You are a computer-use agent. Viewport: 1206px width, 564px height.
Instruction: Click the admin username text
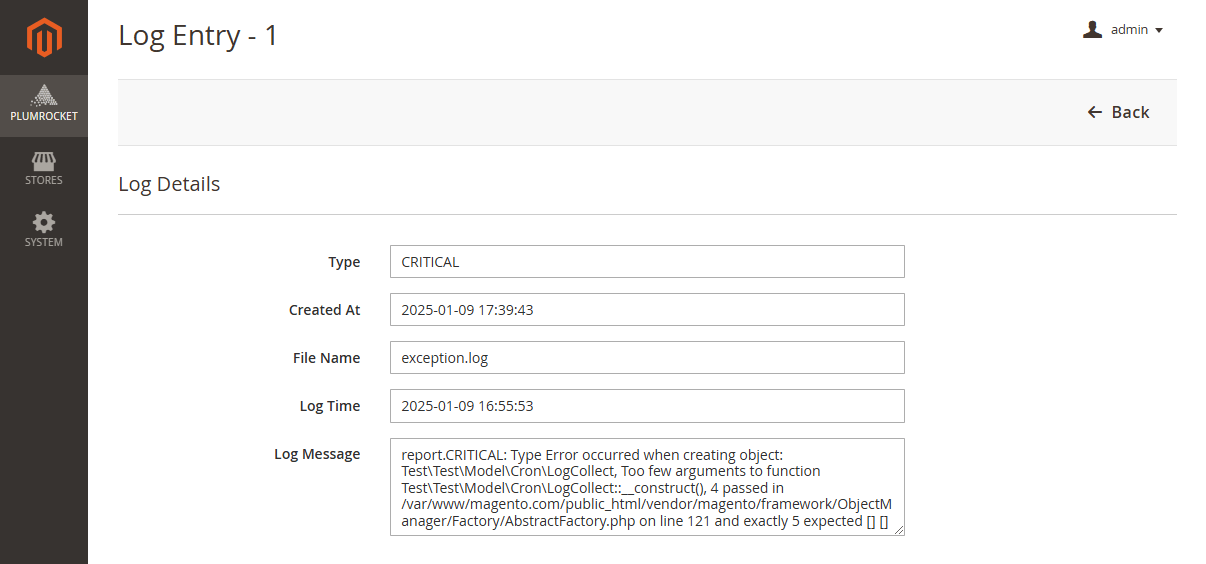1129,30
